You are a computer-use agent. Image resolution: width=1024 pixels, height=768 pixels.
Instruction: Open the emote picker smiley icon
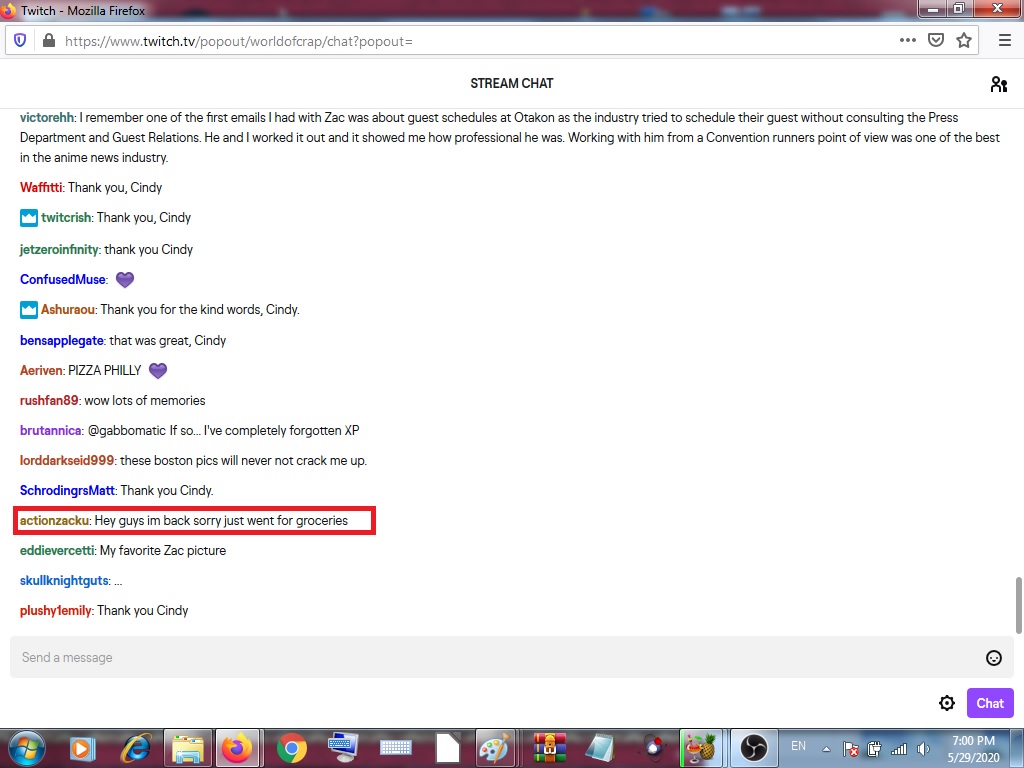tap(993, 658)
